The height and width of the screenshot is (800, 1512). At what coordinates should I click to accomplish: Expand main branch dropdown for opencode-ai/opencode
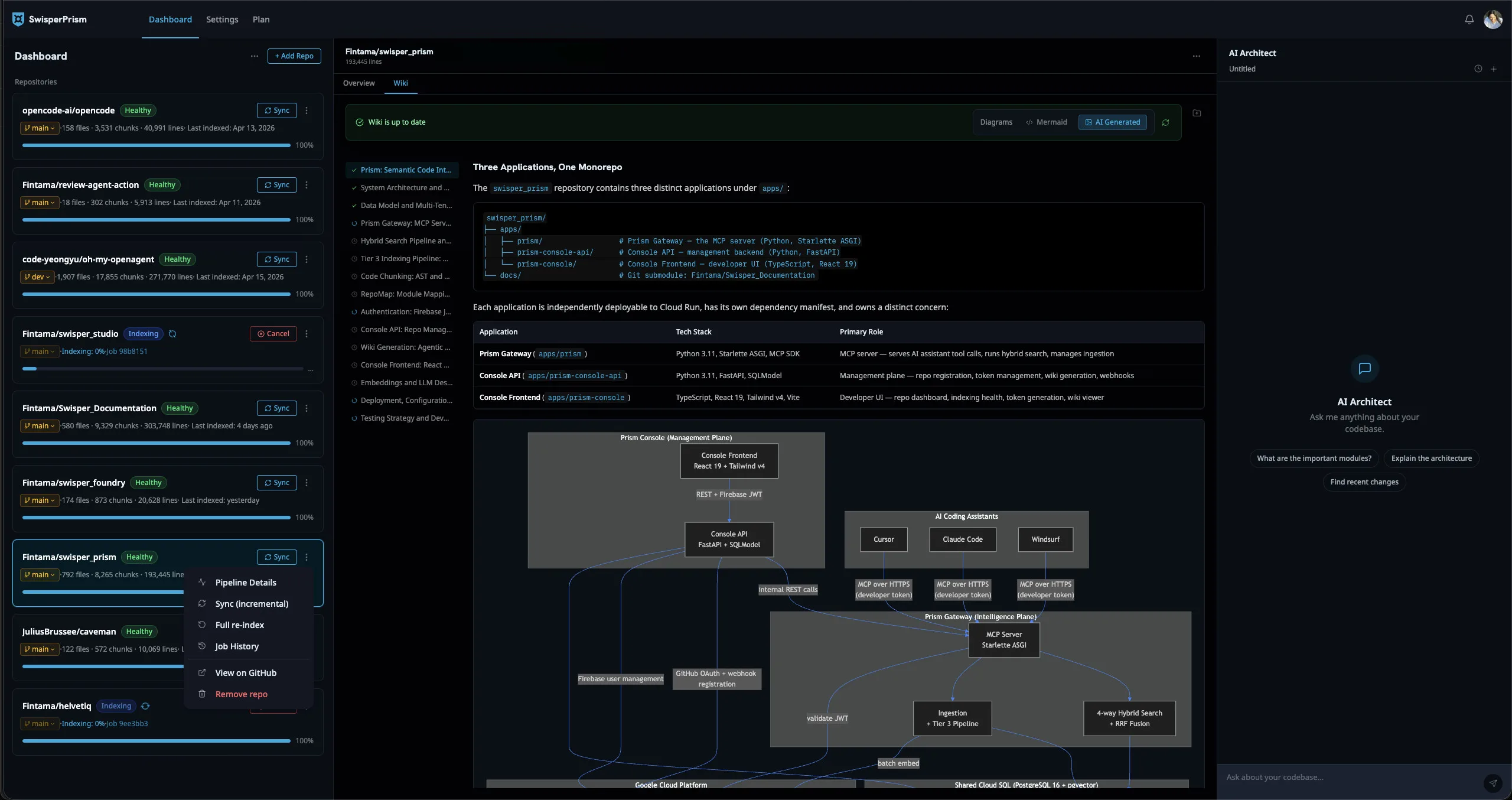tap(40, 128)
